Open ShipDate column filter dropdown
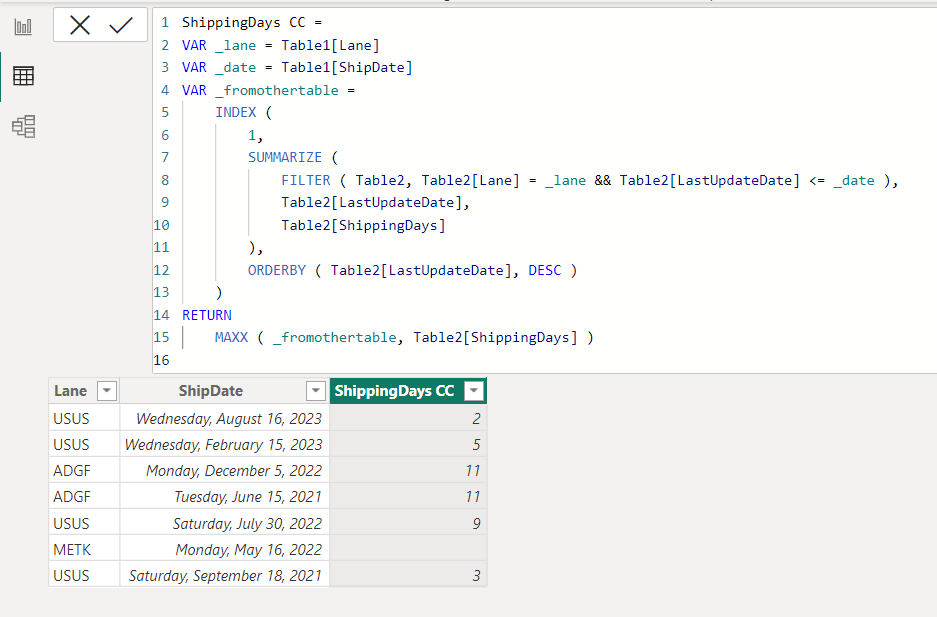 pyautogui.click(x=315, y=391)
